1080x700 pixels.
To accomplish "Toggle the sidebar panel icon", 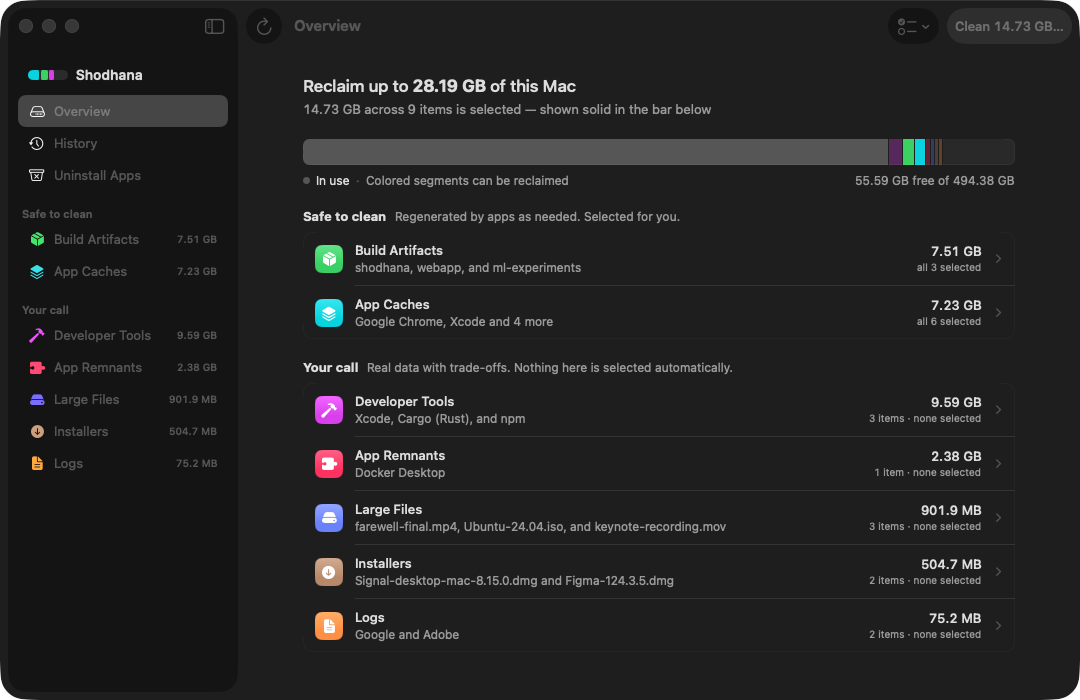I will click(x=214, y=26).
